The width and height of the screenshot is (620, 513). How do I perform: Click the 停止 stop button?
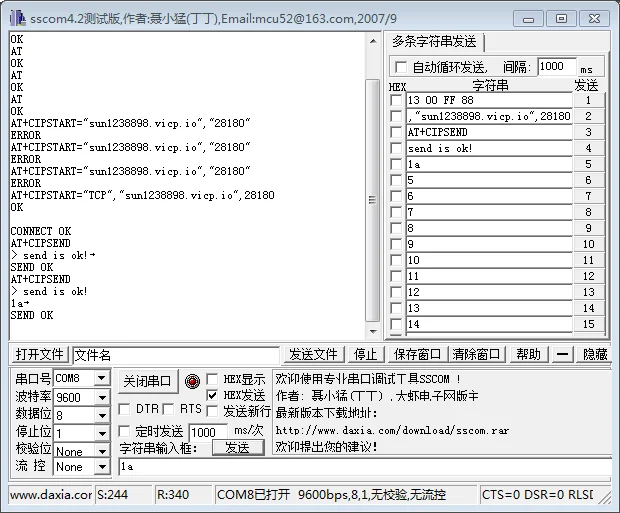[x=365, y=354]
